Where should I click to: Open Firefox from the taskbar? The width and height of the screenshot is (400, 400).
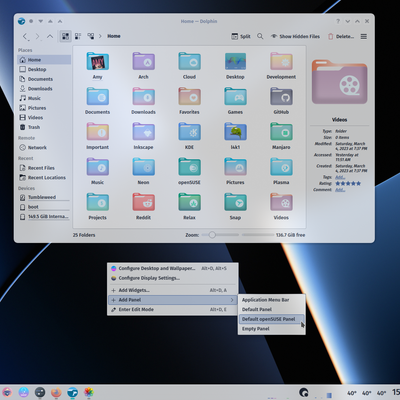(x=56, y=392)
